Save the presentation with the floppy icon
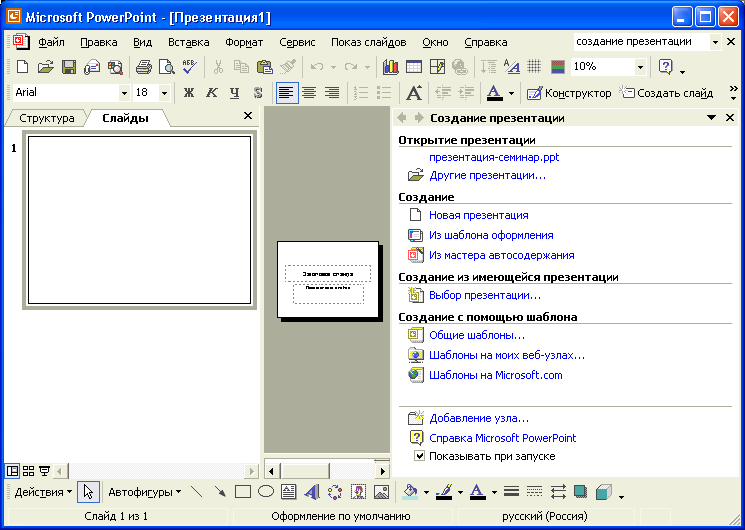 pos(68,67)
